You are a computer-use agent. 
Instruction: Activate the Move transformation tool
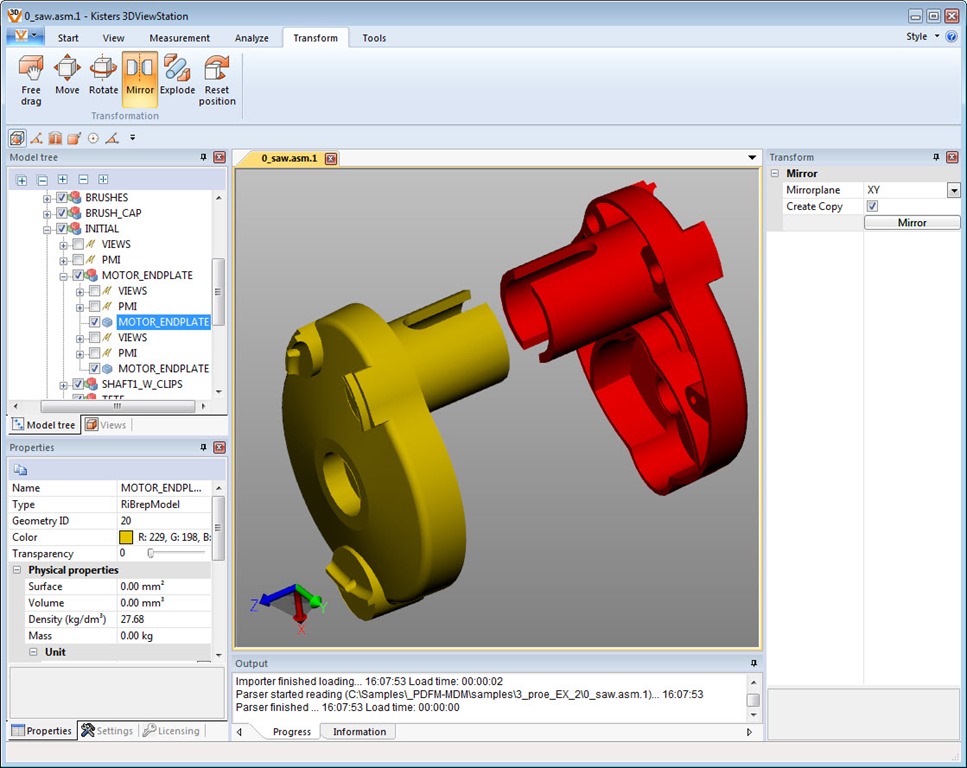click(x=67, y=75)
